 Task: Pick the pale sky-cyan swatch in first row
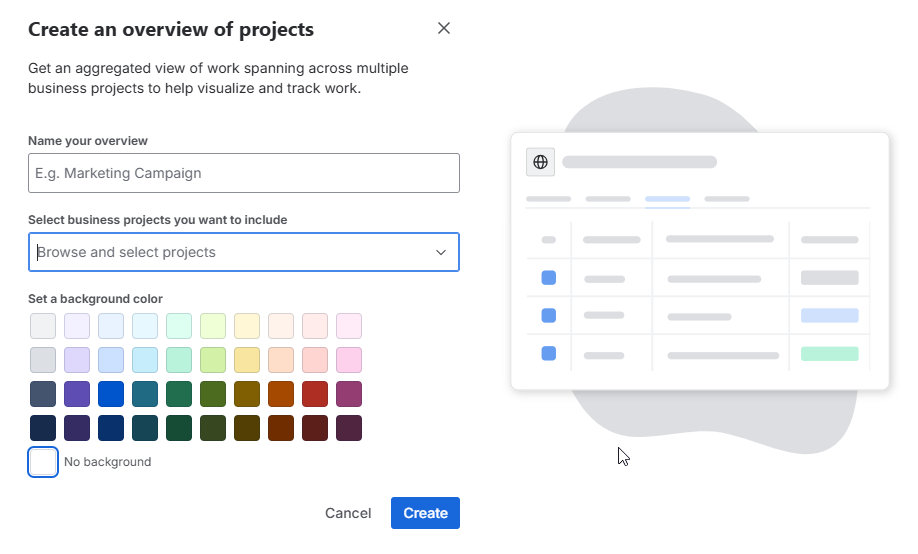pos(145,326)
